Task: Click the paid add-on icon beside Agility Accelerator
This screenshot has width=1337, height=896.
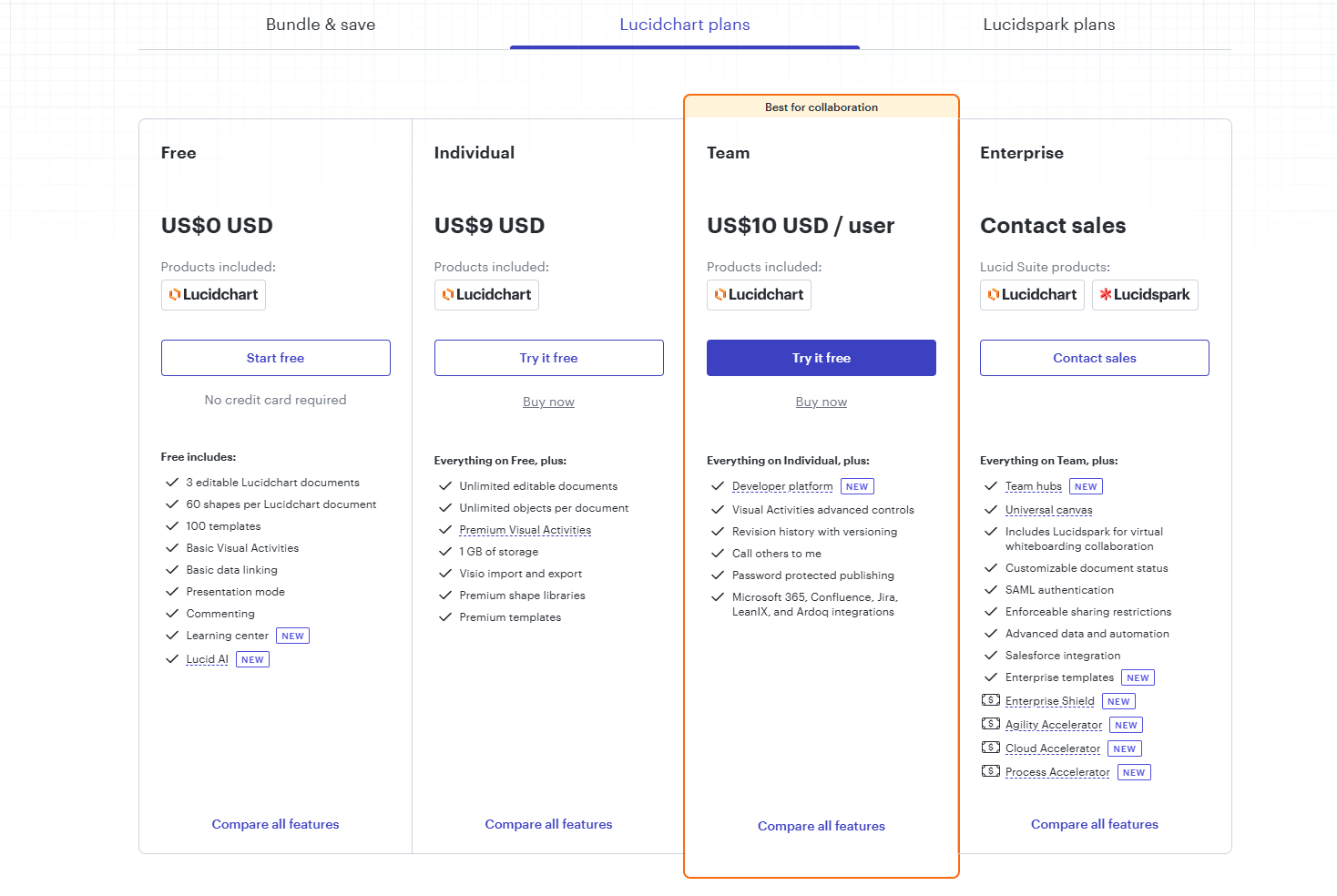Action: 991,724
